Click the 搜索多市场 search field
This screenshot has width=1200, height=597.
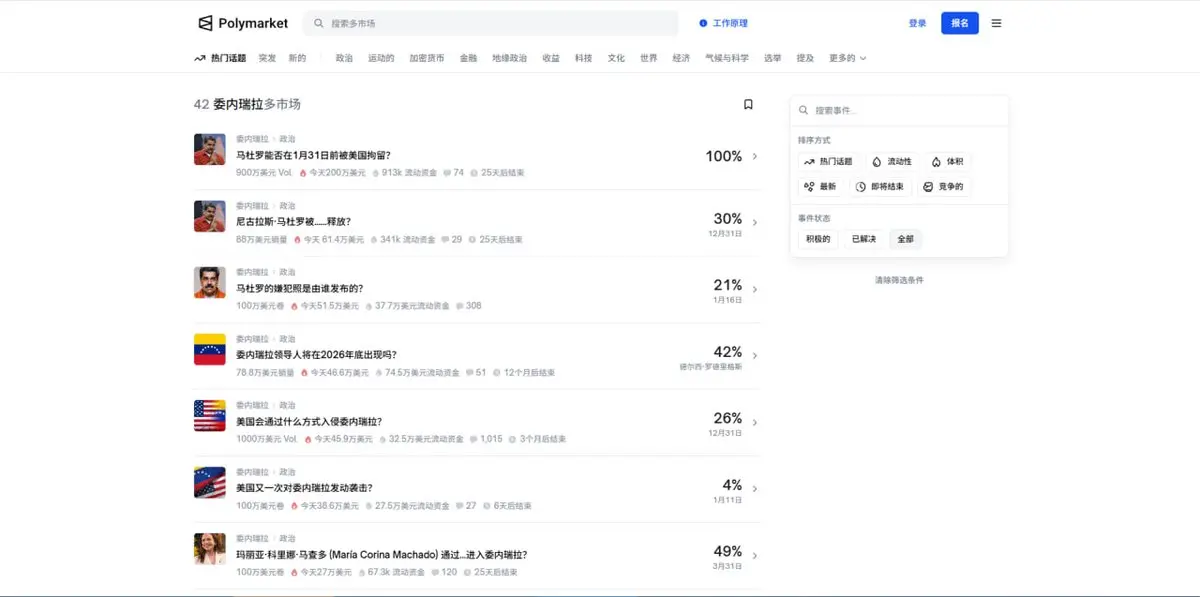[x=491, y=23]
